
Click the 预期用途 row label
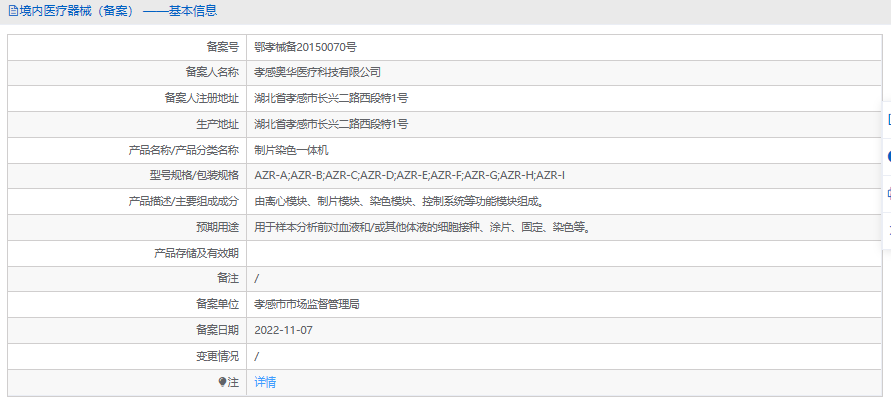pos(217,227)
